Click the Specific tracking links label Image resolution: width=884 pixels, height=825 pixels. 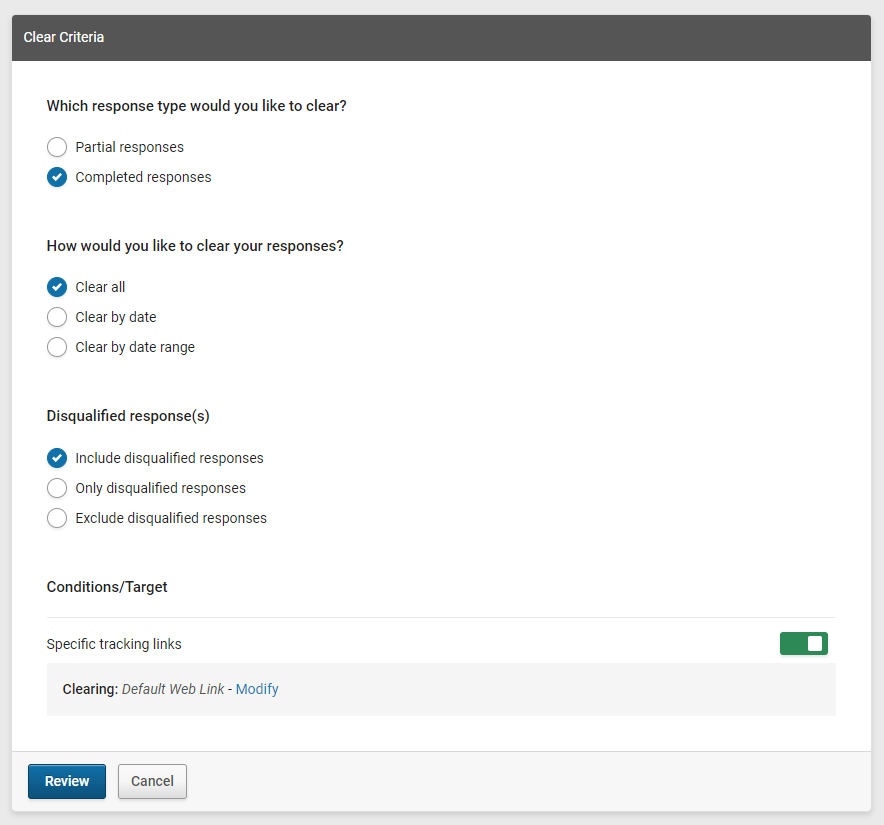(113, 644)
